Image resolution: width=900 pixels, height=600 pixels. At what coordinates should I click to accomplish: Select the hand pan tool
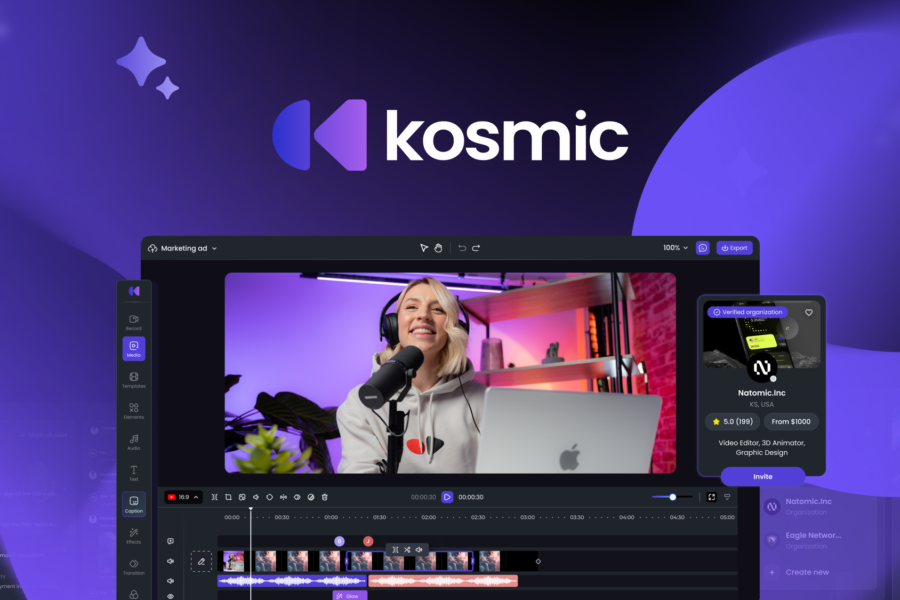pos(438,248)
